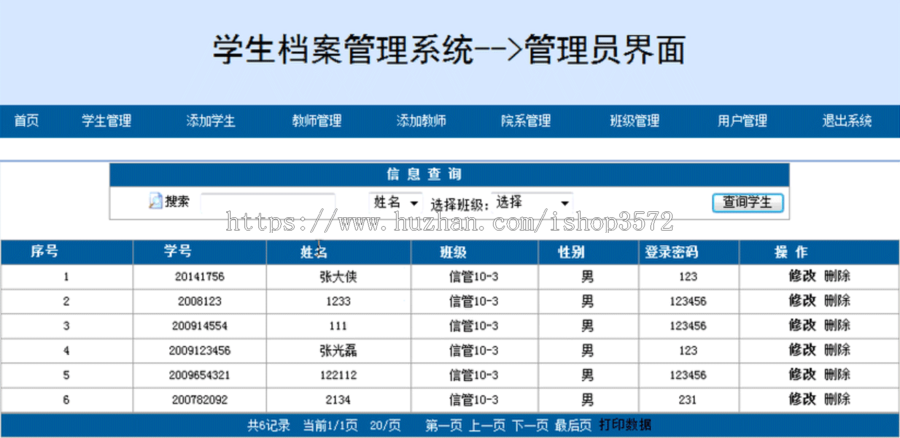Click the 查询学生 button
Viewport: 900px width, 438px height.
click(x=747, y=203)
